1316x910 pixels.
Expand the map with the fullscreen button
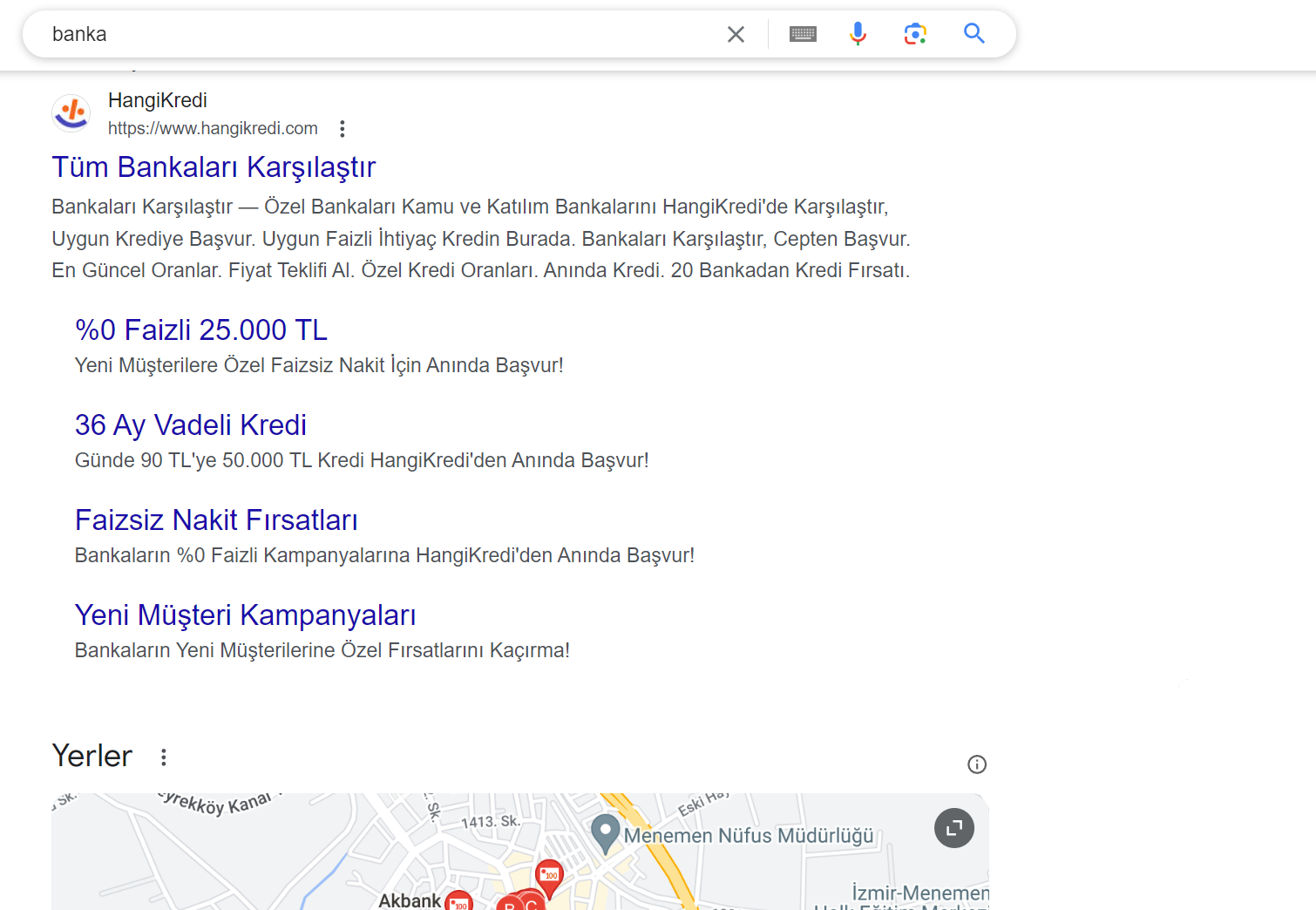954,828
